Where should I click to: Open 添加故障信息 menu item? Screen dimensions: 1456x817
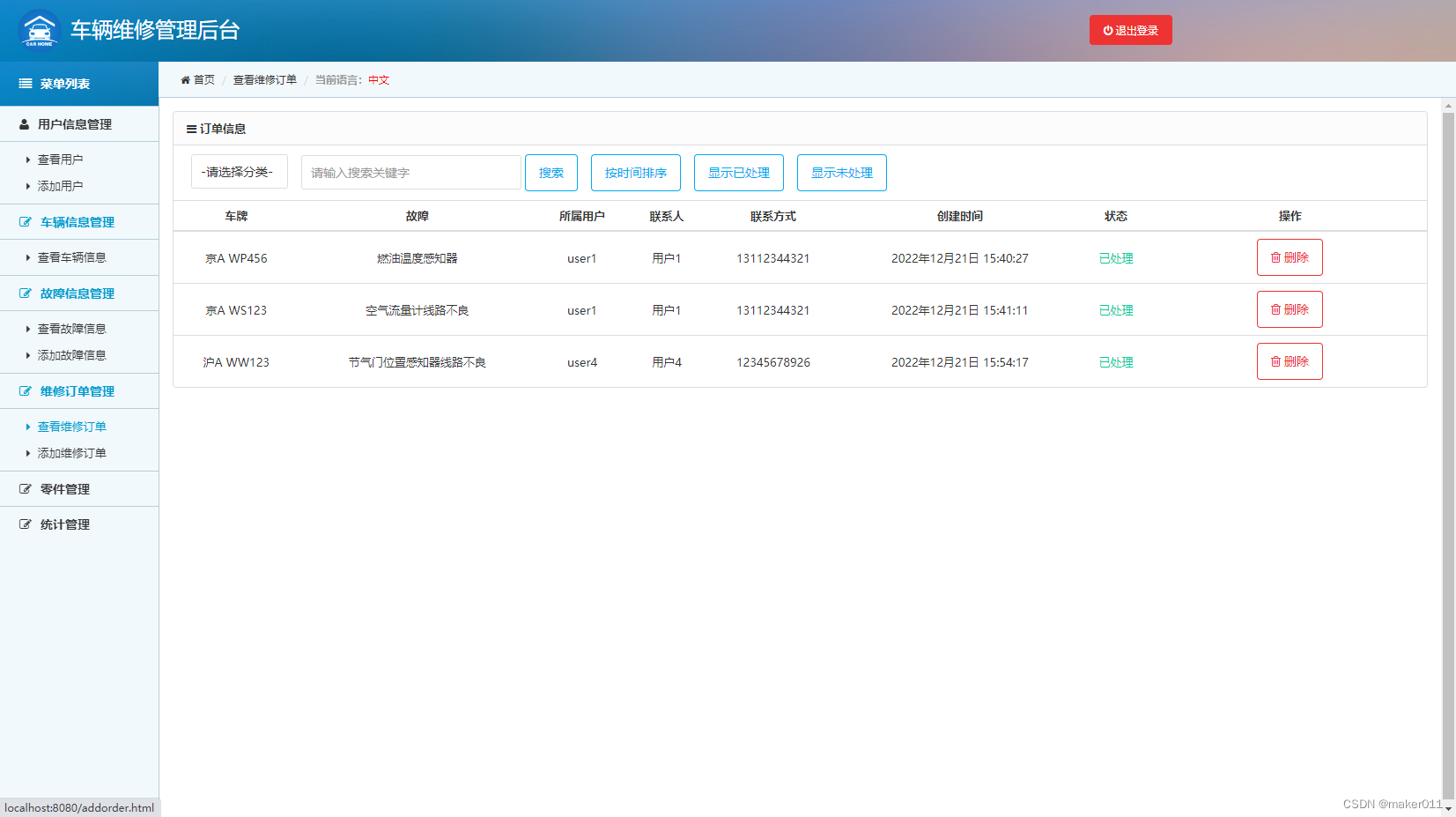(x=71, y=355)
